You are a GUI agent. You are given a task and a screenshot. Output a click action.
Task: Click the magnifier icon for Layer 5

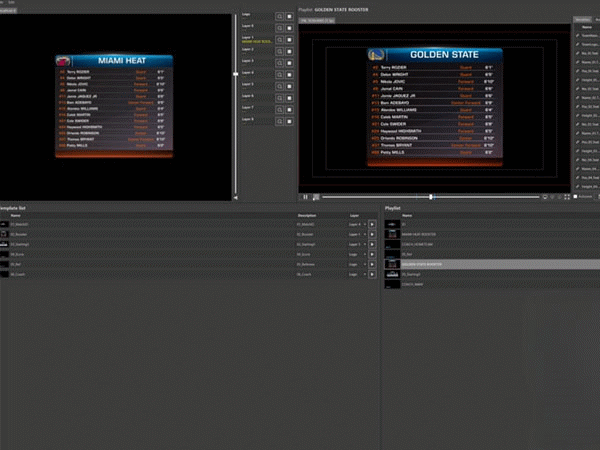point(279,85)
